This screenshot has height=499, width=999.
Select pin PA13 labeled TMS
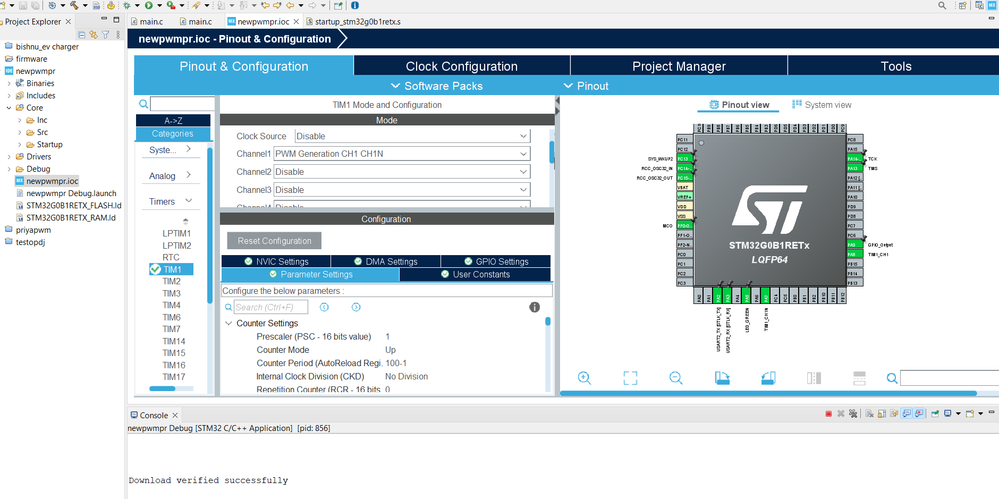click(x=854, y=168)
